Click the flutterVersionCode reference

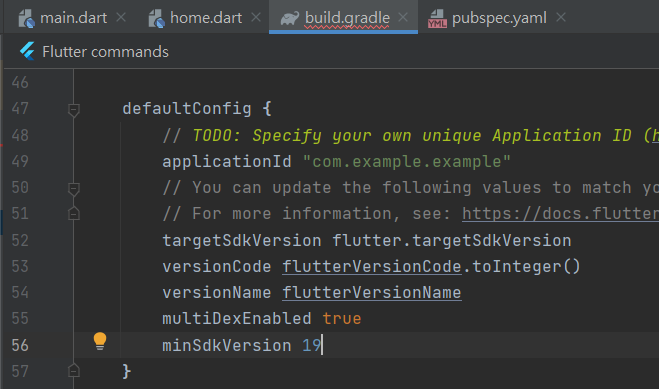coord(372,266)
